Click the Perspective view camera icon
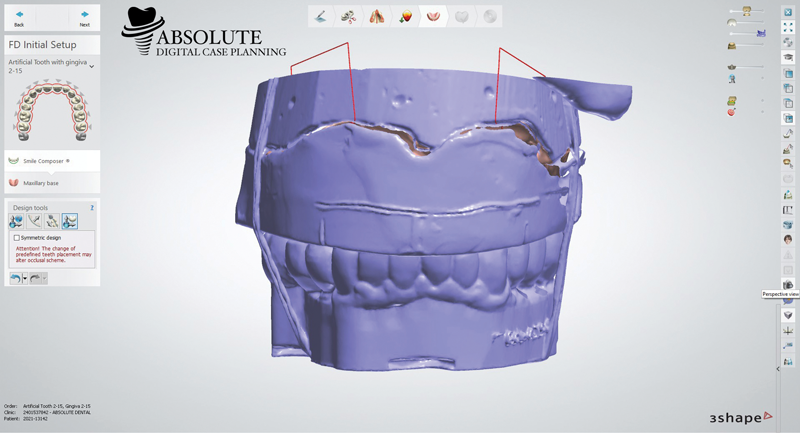Screen dimensions: 800x433 788,284
